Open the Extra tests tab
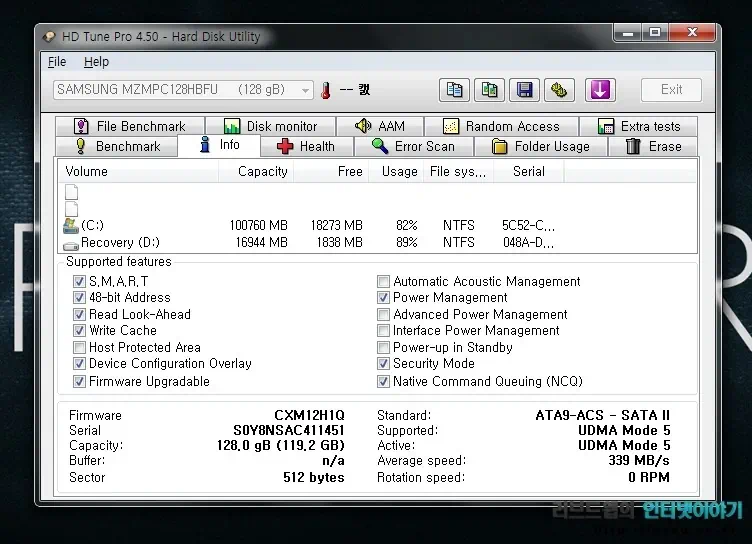Viewport: 752px width, 544px height. pos(638,126)
